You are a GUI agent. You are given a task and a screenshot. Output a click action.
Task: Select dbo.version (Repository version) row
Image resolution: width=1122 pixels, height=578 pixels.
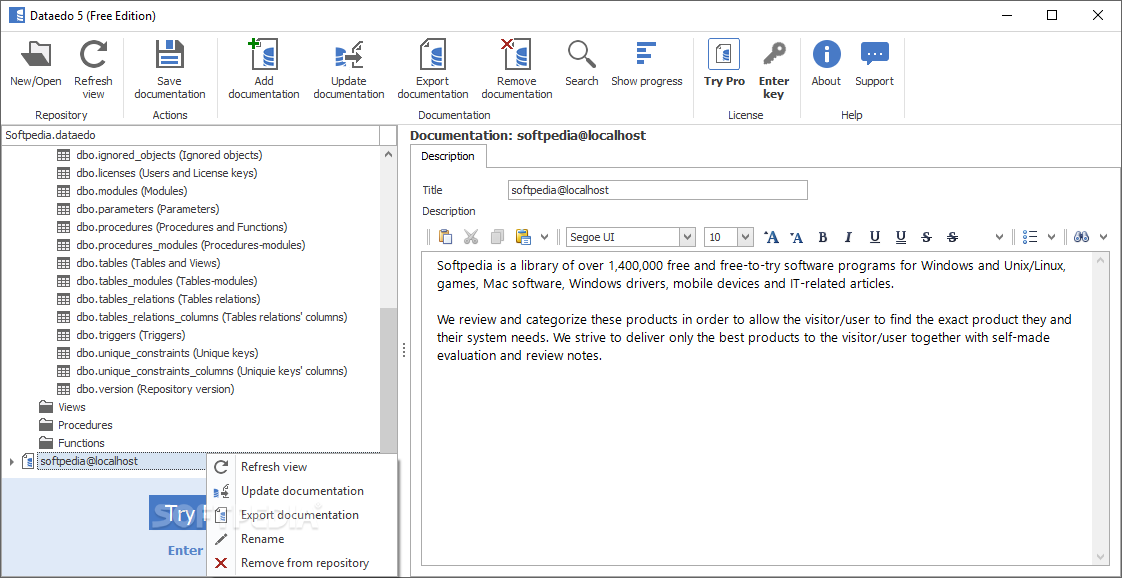pyautogui.click(x=146, y=389)
